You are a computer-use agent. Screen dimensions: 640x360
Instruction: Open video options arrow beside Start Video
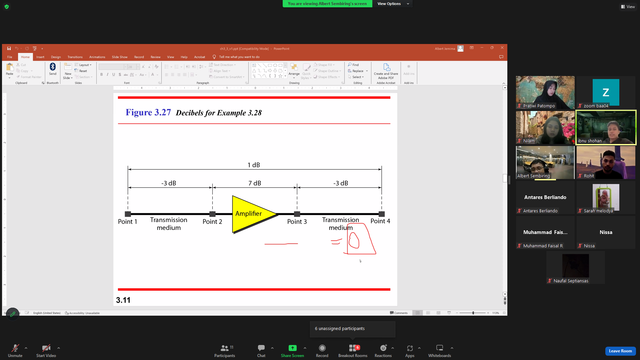(58, 348)
